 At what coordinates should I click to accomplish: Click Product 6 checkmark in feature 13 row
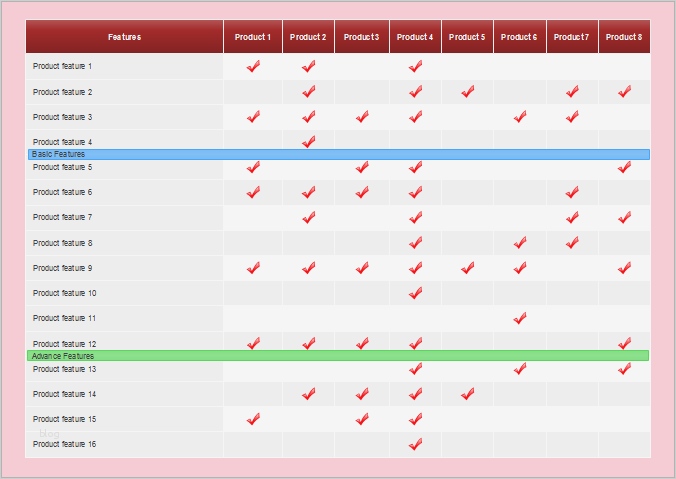[520, 369]
